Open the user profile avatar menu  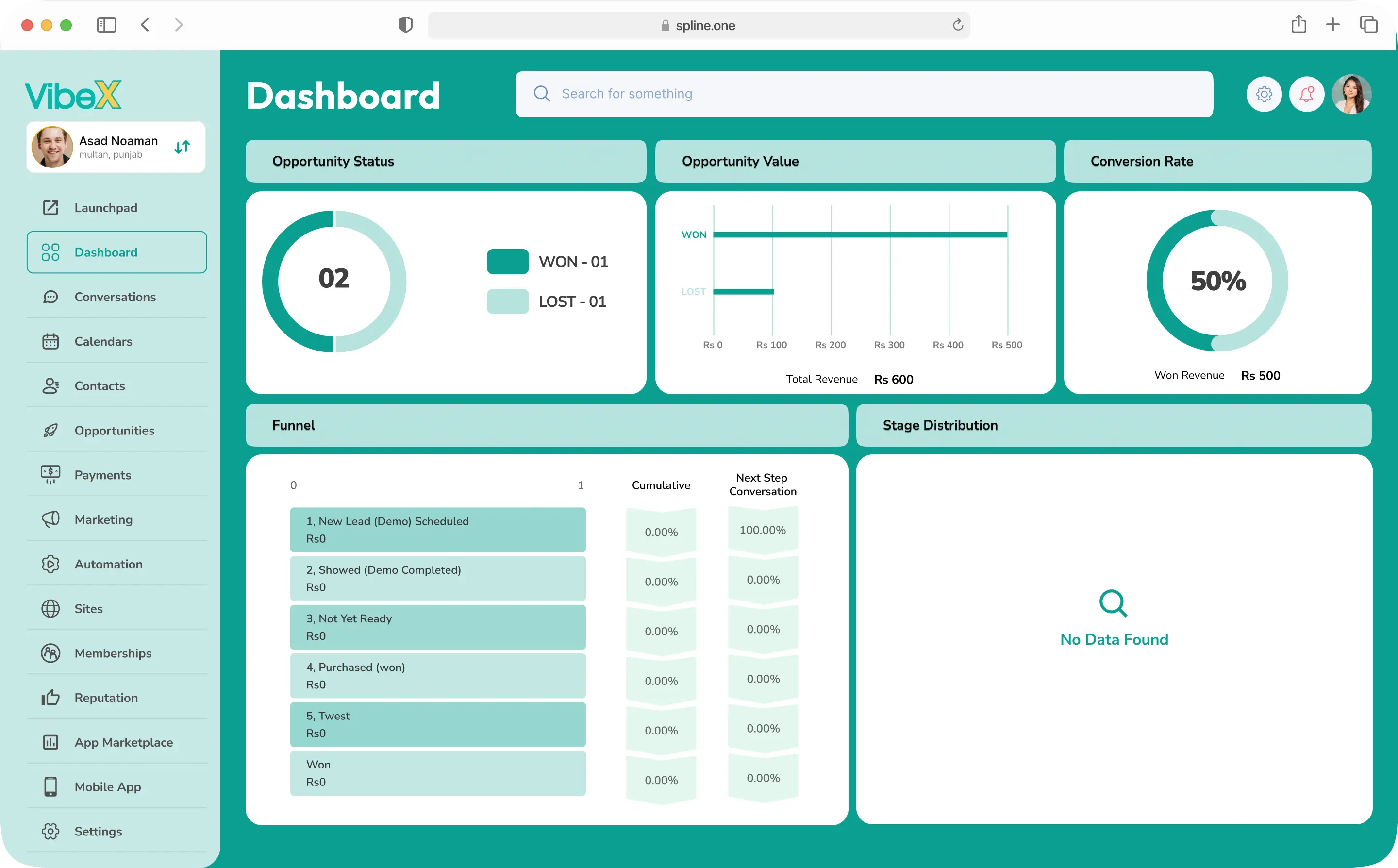click(1351, 94)
